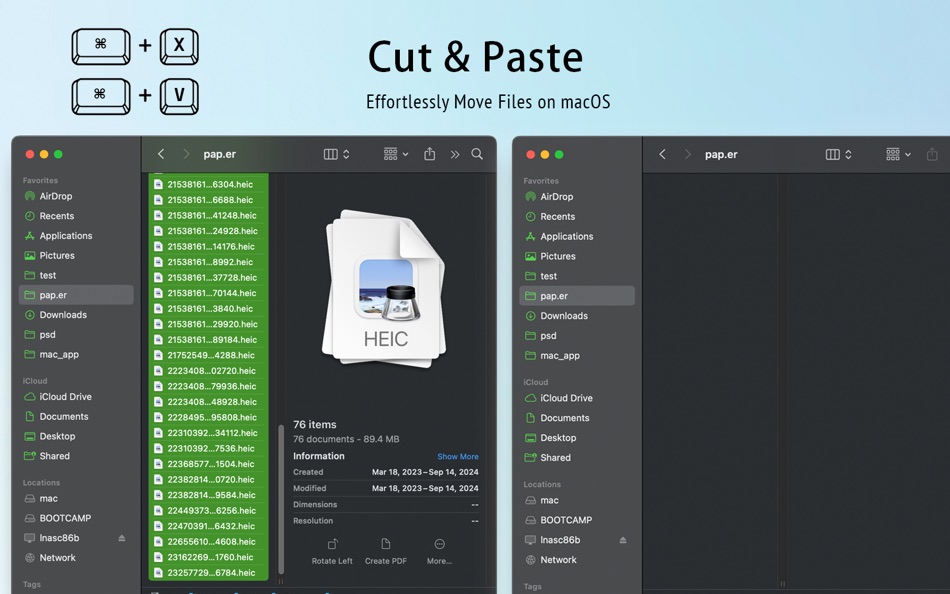This screenshot has width=950, height=594.
Task: Select the green highlighted file 21538161...6304.heic
Action: click(207, 184)
